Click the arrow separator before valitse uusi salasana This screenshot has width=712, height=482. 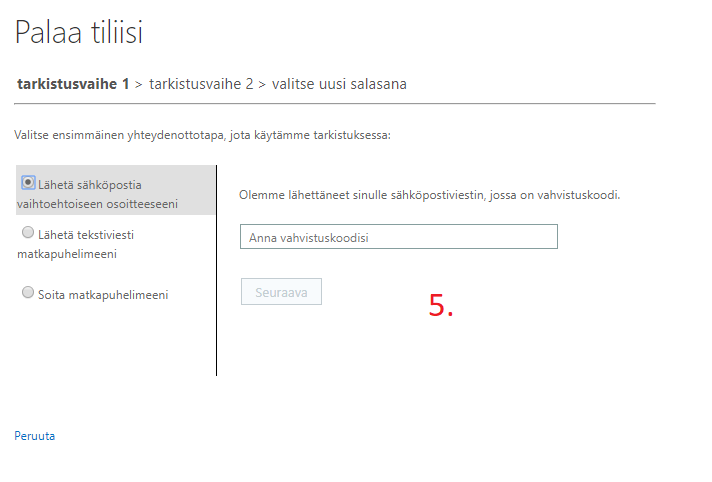[262, 84]
